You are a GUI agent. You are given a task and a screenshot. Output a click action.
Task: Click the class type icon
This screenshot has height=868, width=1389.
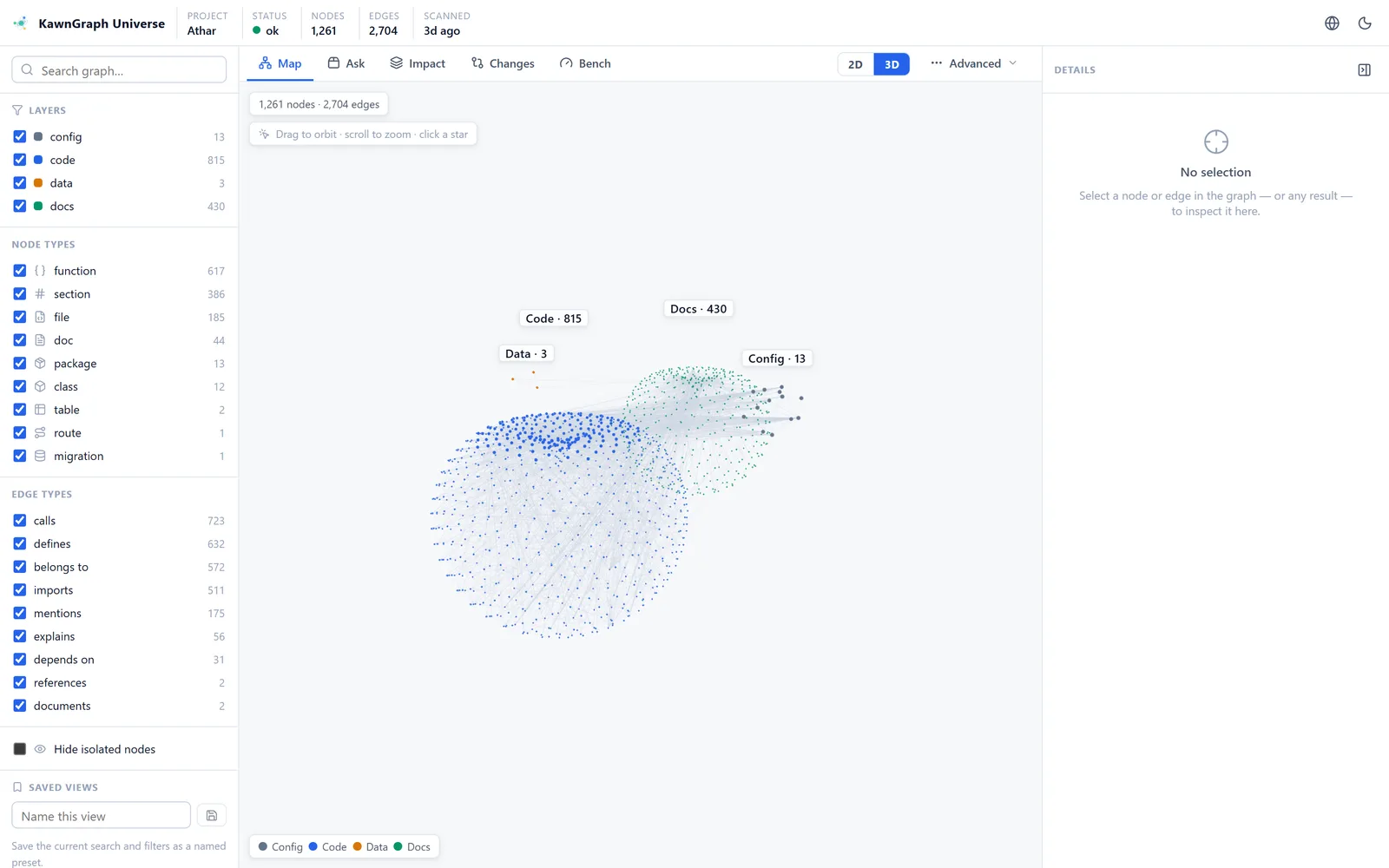click(40, 386)
